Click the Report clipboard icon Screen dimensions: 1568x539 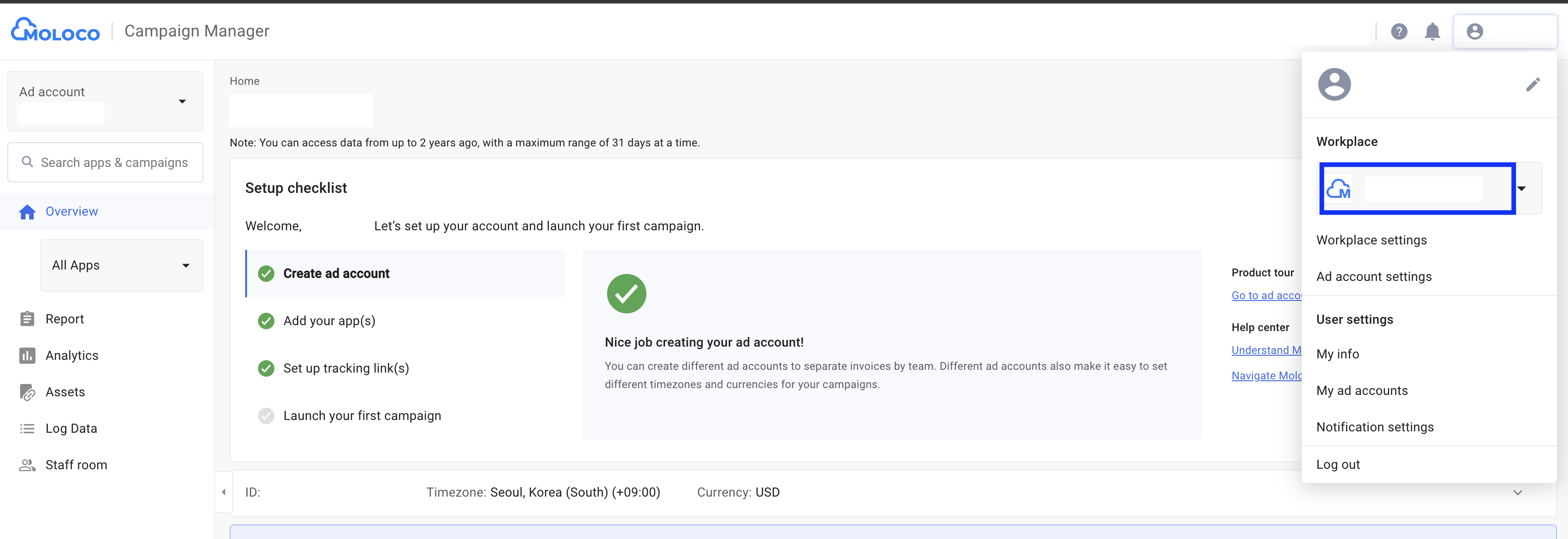[27, 319]
